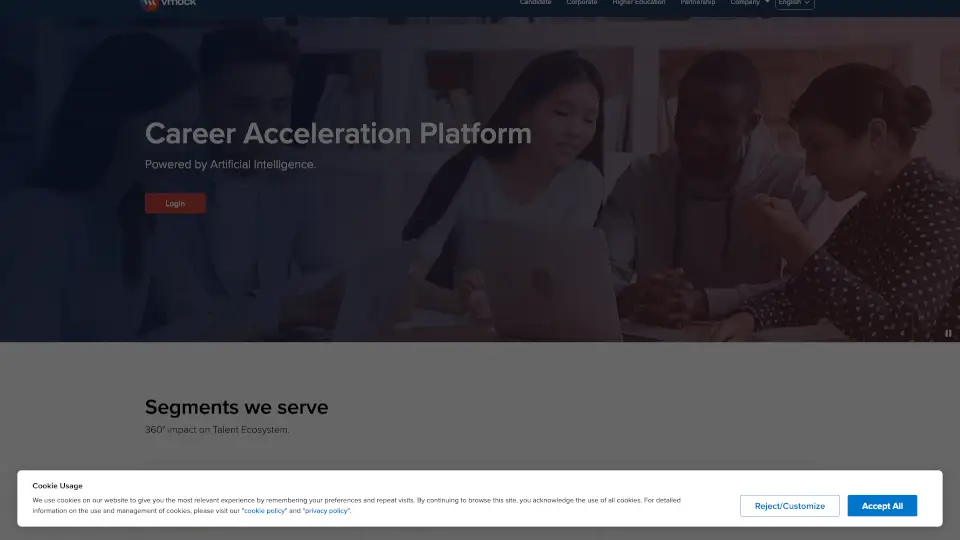This screenshot has height=540, width=960.
Task: Open the cookie policy link
Action: pyautogui.click(x=264, y=511)
